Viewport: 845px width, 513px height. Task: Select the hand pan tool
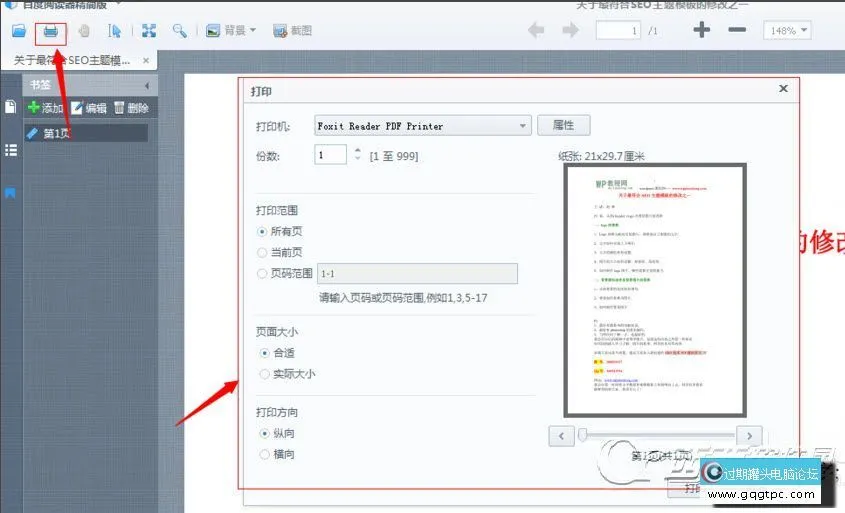[84, 31]
